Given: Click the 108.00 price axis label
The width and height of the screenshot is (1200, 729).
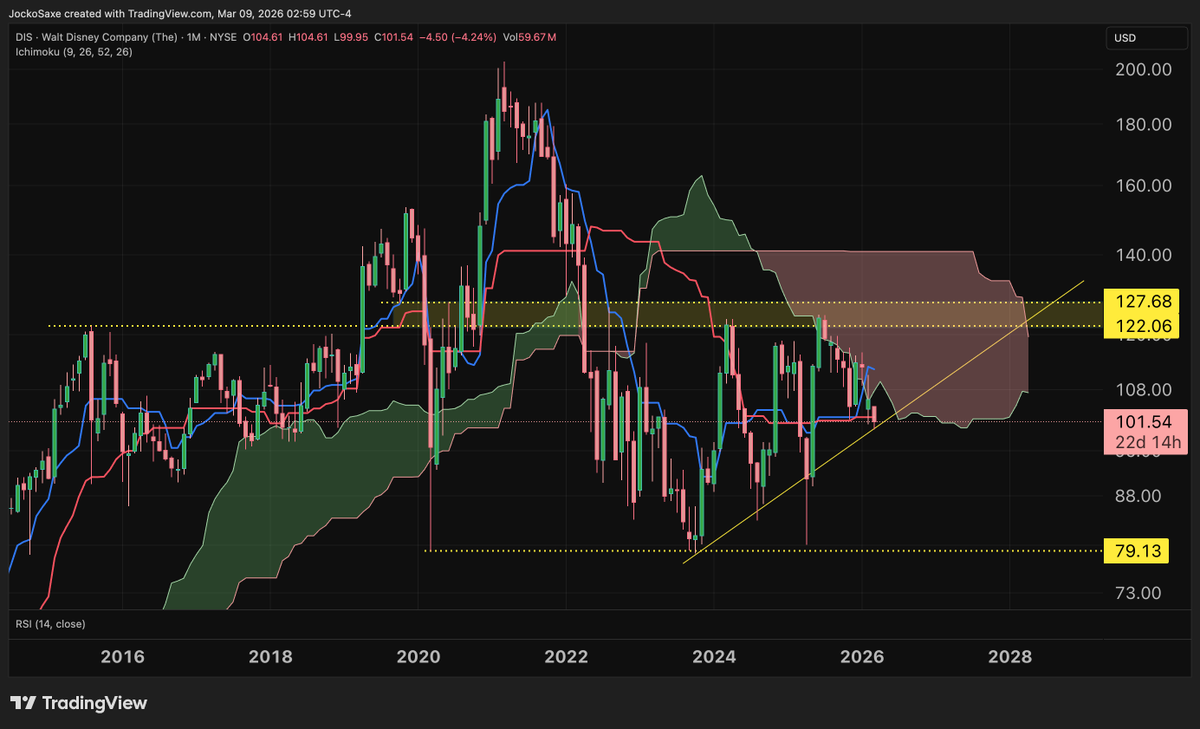Looking at the screenshot, I should tap(1142, 390).
